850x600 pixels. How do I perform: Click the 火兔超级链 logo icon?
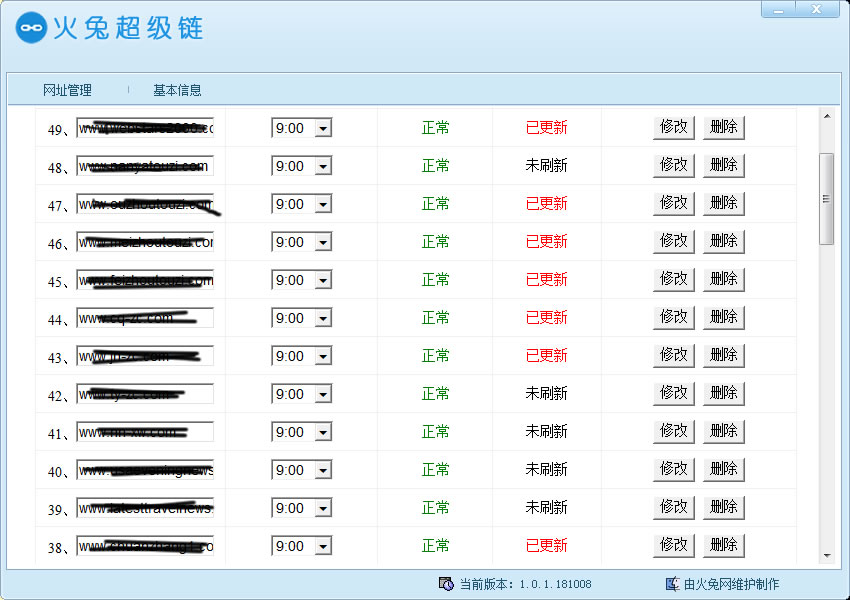pos(31,28)
